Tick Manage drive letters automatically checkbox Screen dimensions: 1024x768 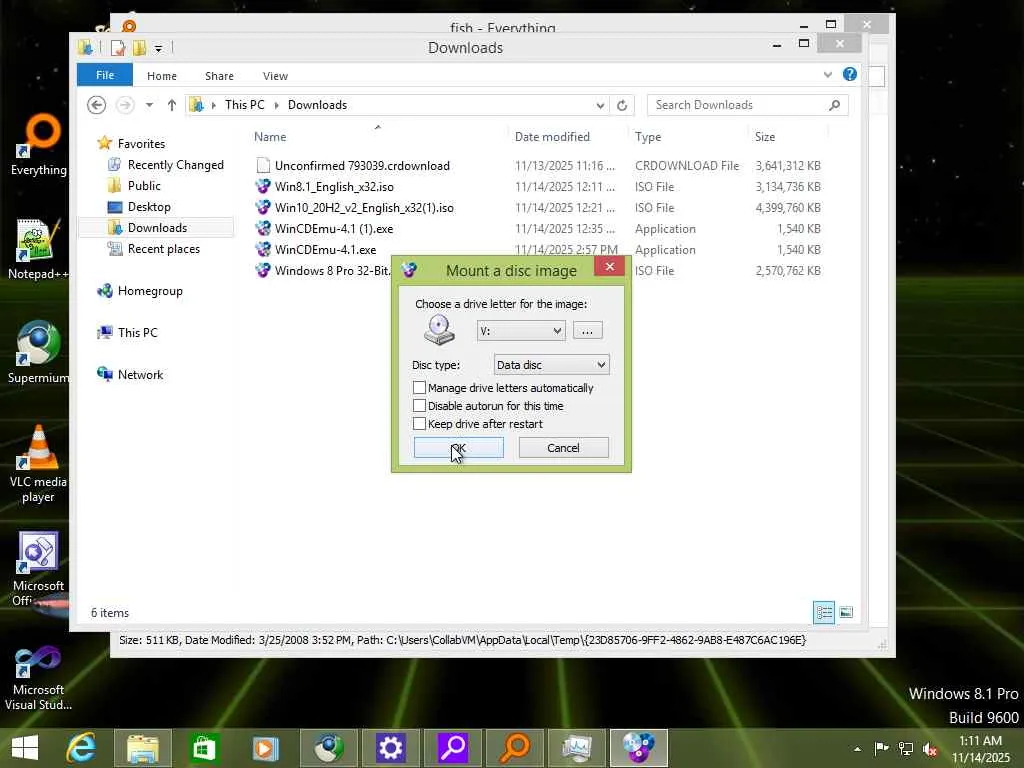coord(419,388)
